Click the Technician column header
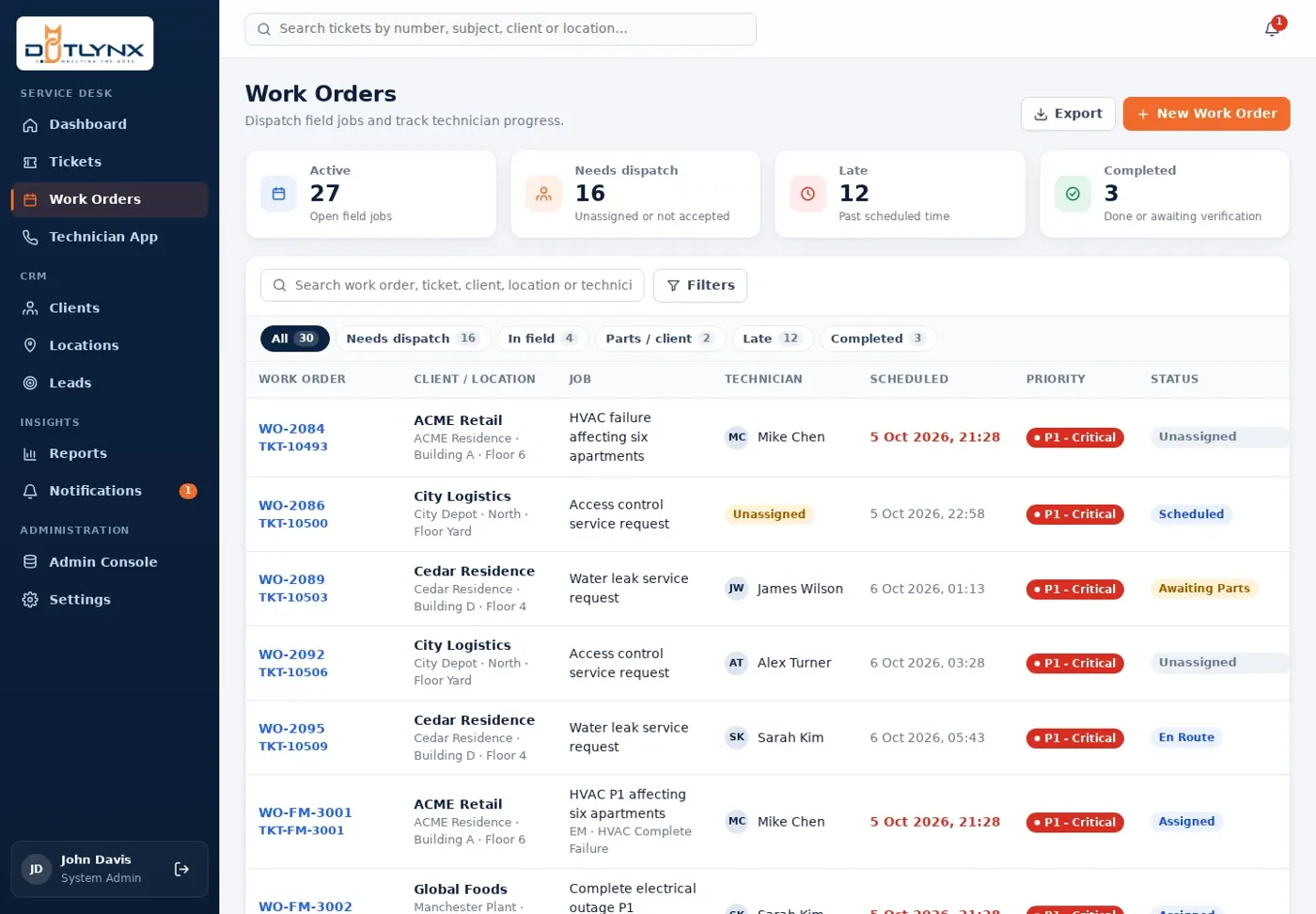The width and height of the screenshot is (1316, 914). [763, 379]
